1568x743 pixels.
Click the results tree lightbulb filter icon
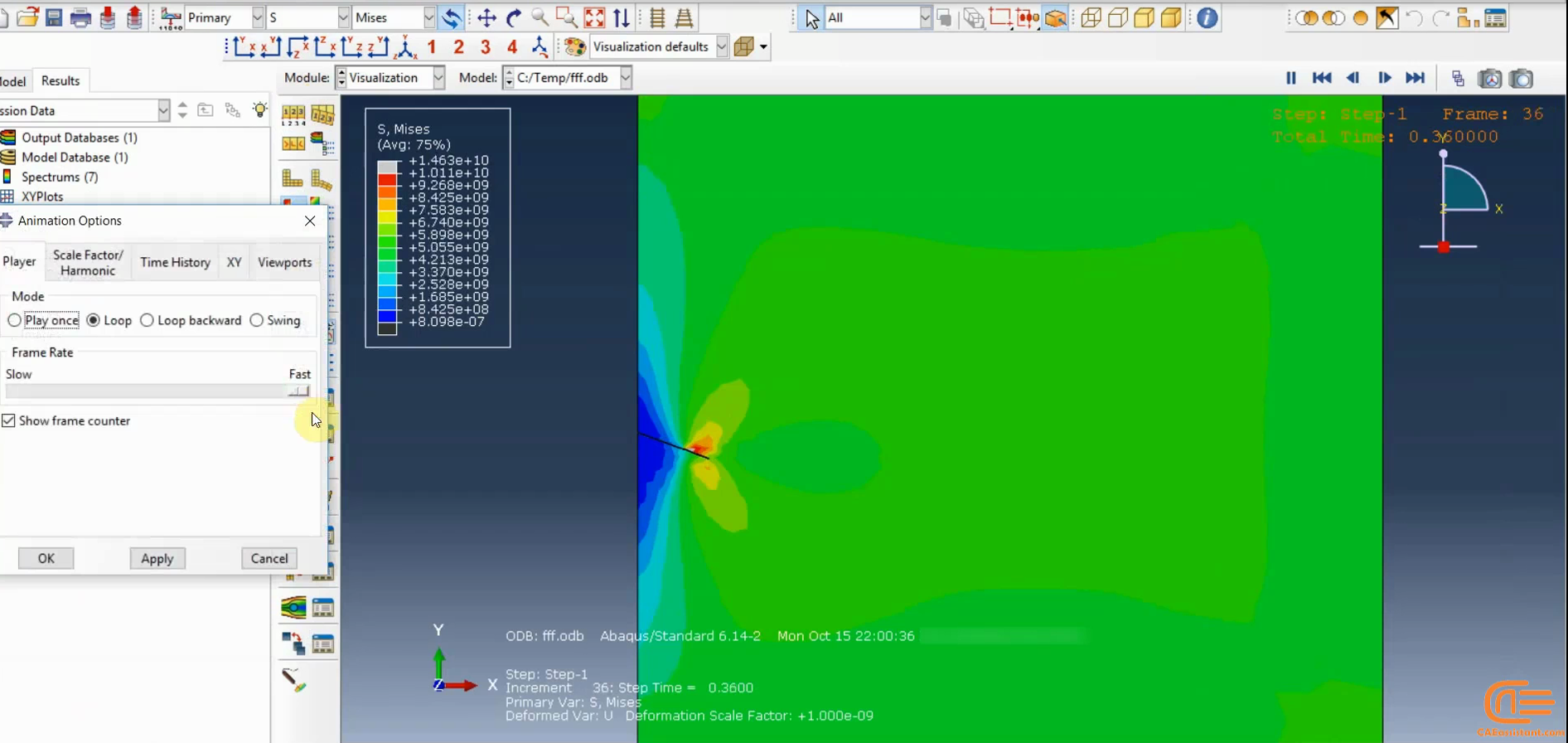click(260, 110)
